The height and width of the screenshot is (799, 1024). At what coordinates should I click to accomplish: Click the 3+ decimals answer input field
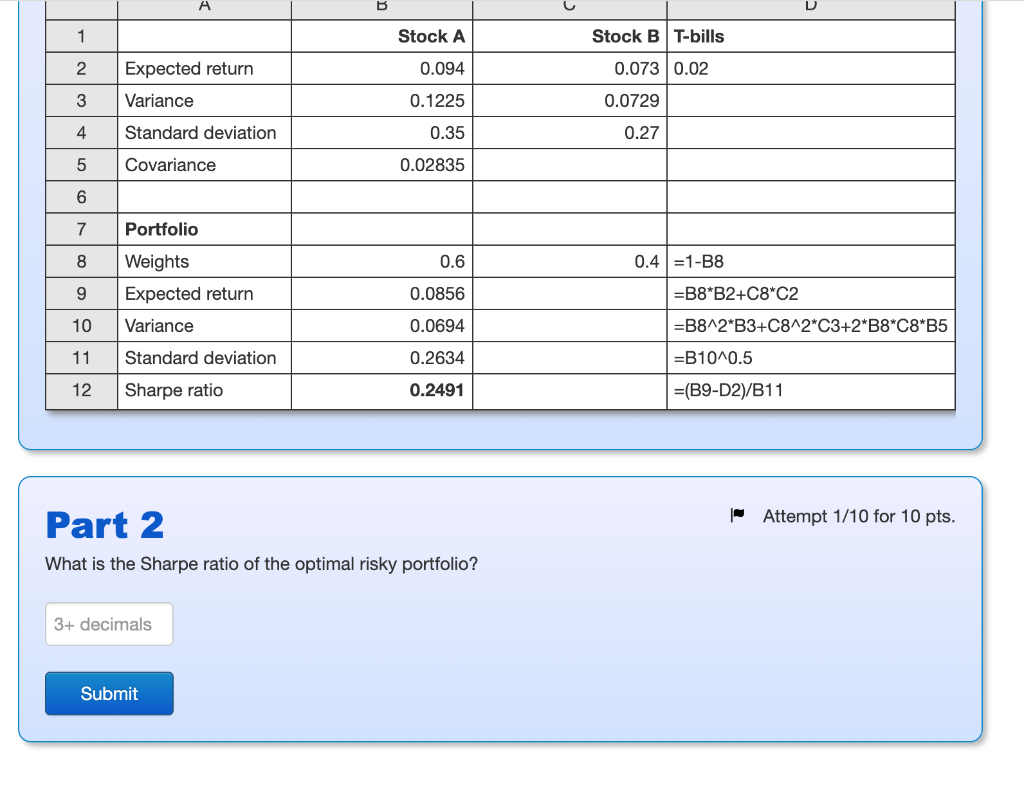pyautogui.click(x=109, y=624)
